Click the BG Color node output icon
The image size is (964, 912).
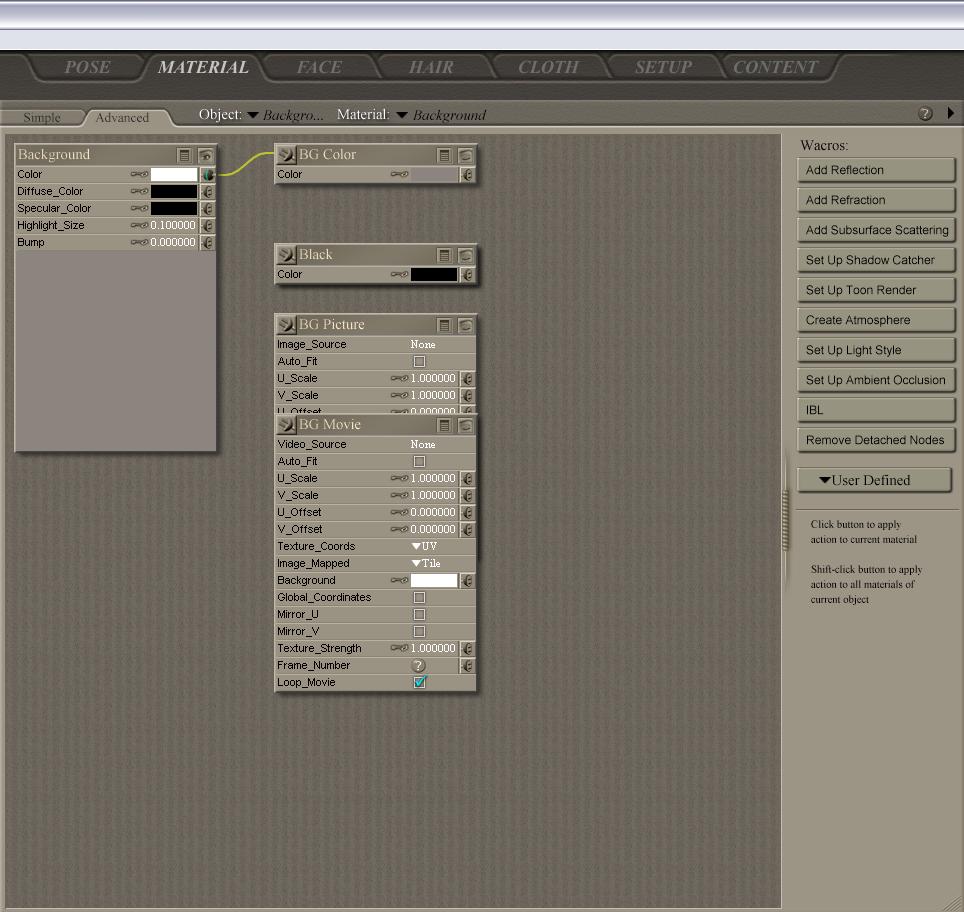pyautogui.click(x=286, y=155)
